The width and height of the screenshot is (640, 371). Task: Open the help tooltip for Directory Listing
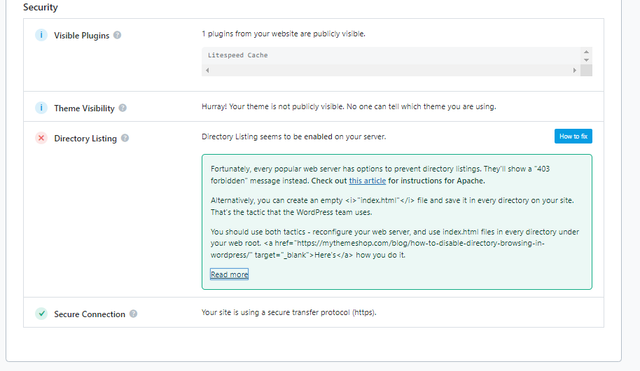pyautogui.click(x=125, y=138)
